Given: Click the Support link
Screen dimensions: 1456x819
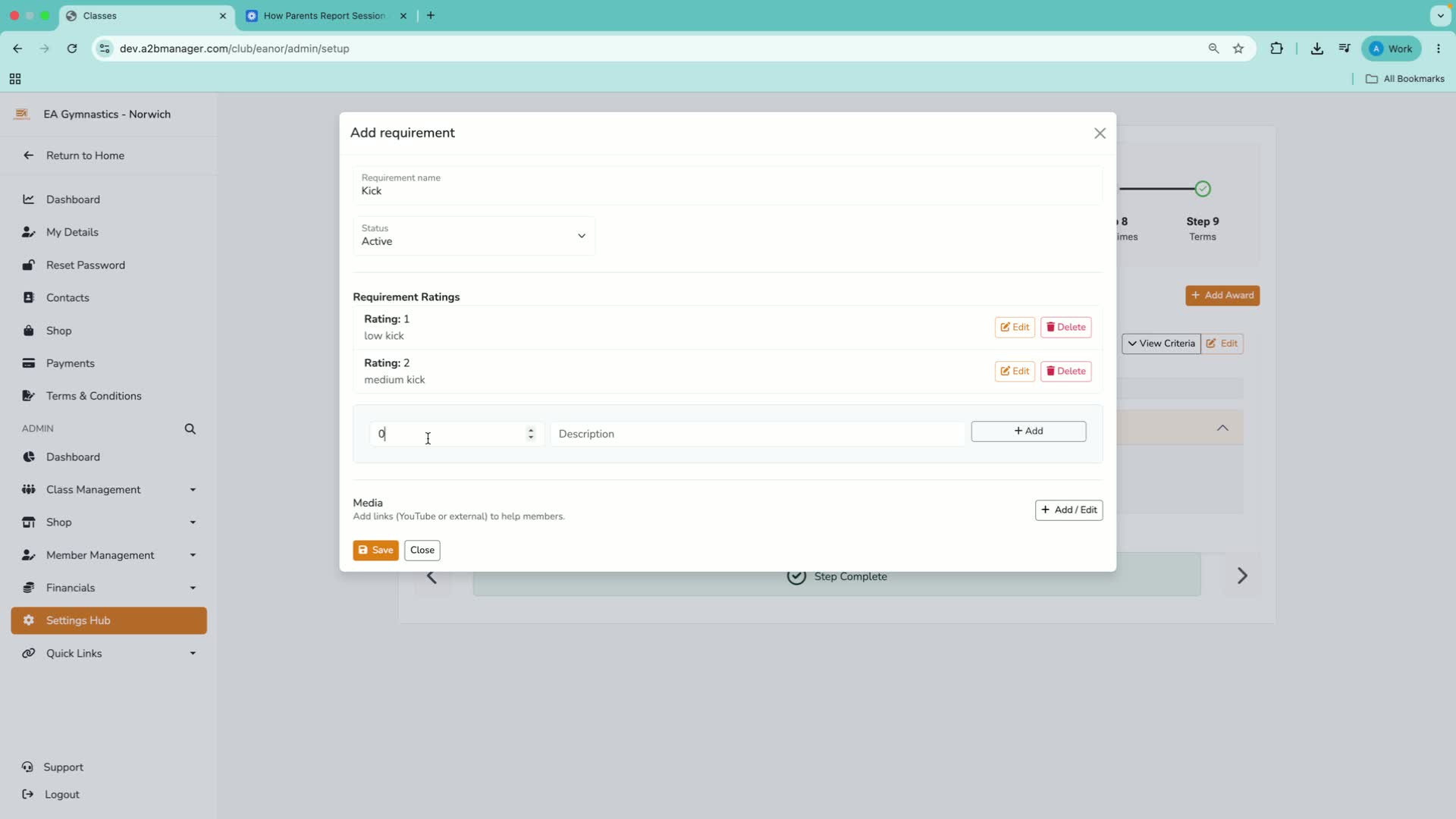Looking at the screenshot, I should 63,767.
